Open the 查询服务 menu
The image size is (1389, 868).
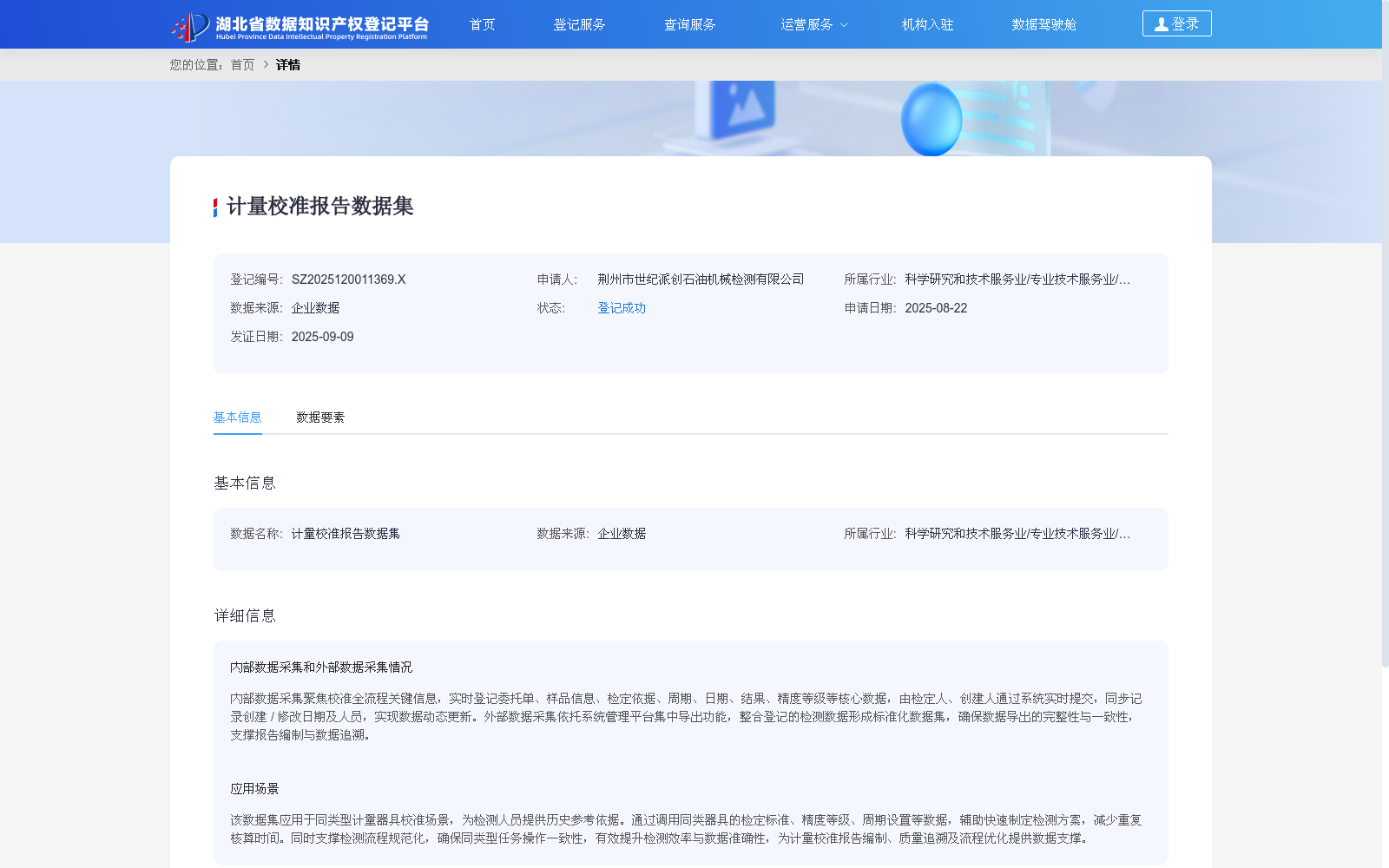tap(689, 24)
